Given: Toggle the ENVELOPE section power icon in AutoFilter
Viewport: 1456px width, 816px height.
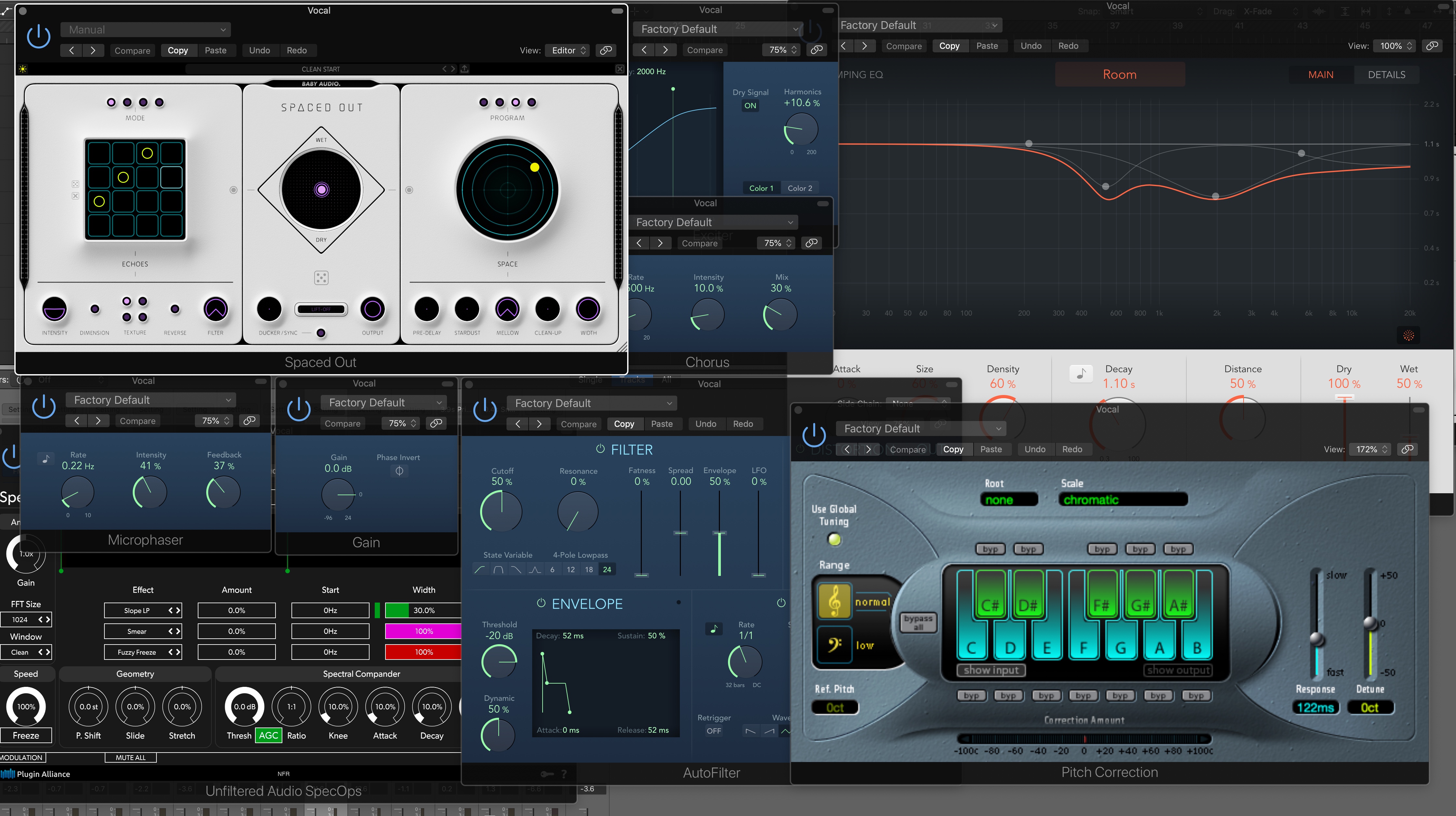Looking at the screenshot, I should (x=541, y=603).
